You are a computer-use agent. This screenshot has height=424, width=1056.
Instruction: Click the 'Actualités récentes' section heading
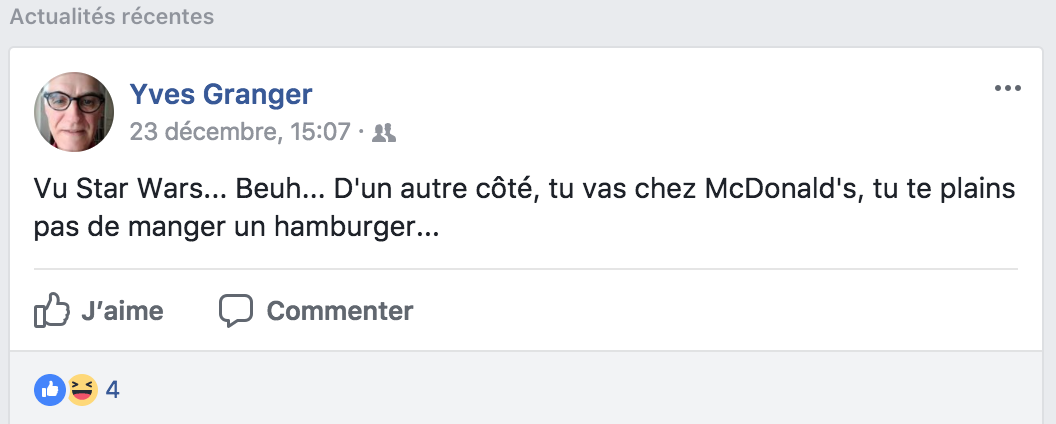tap(112, 16)
